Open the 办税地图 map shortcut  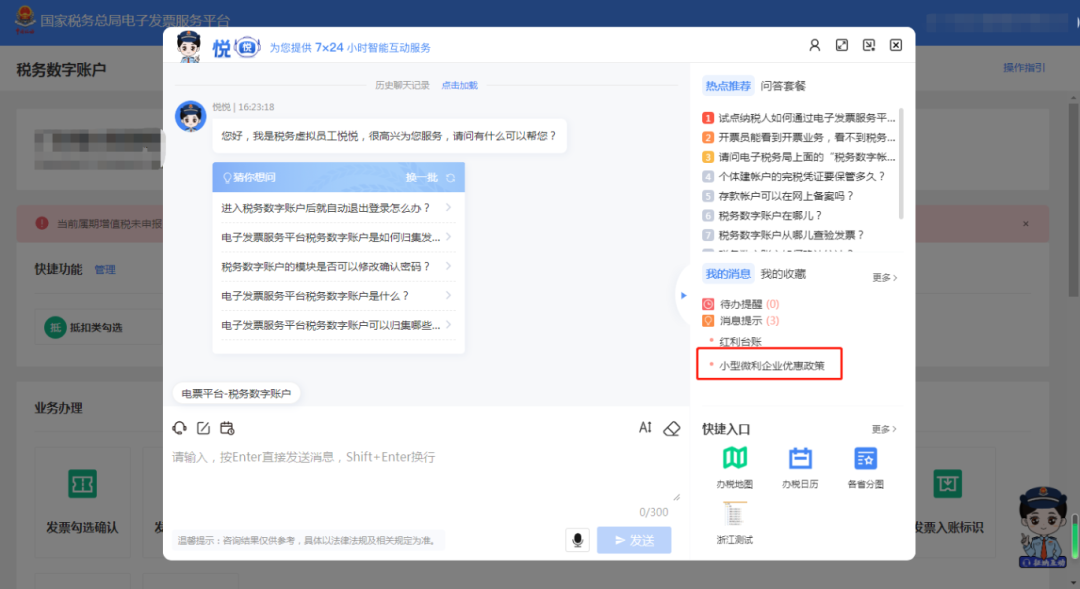(734, 466)
